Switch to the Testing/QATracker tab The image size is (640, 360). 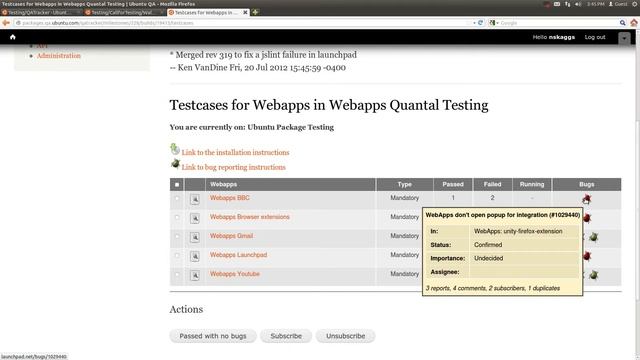(41, 12)
